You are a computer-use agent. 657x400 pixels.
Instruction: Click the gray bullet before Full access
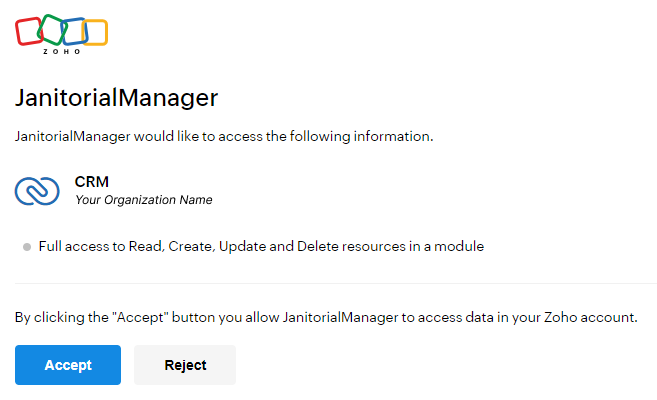[27, 246]
